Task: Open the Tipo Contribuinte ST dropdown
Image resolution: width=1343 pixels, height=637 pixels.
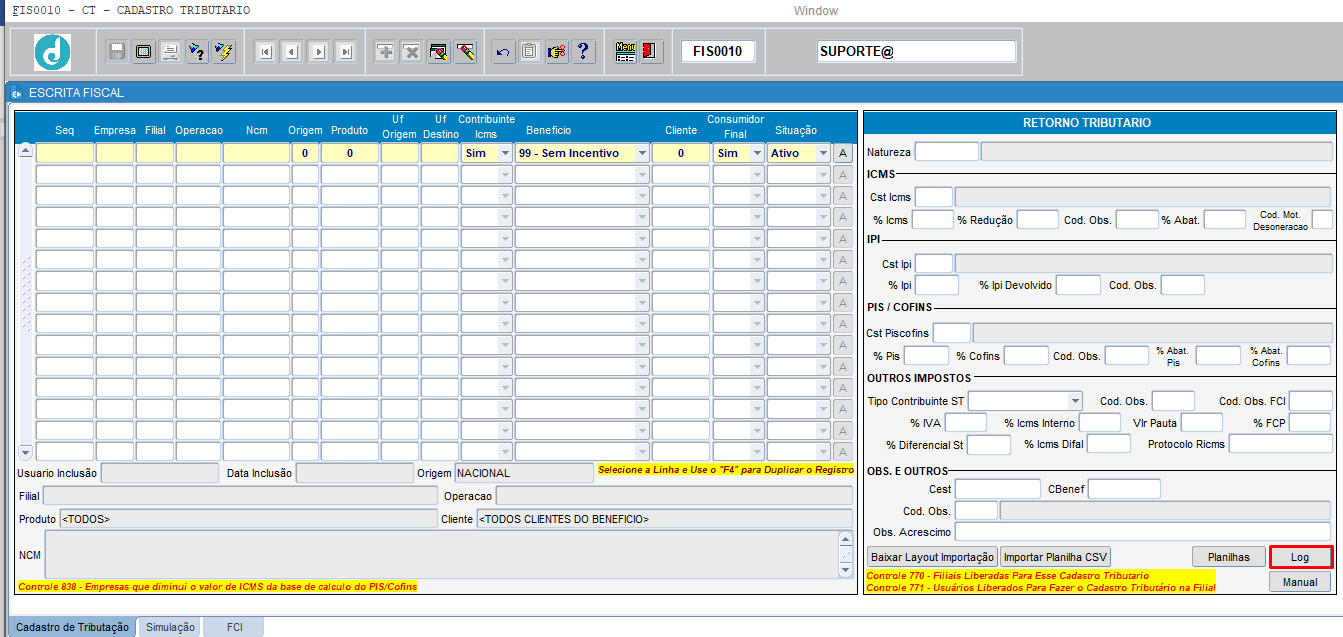Action: point(1075,401)
